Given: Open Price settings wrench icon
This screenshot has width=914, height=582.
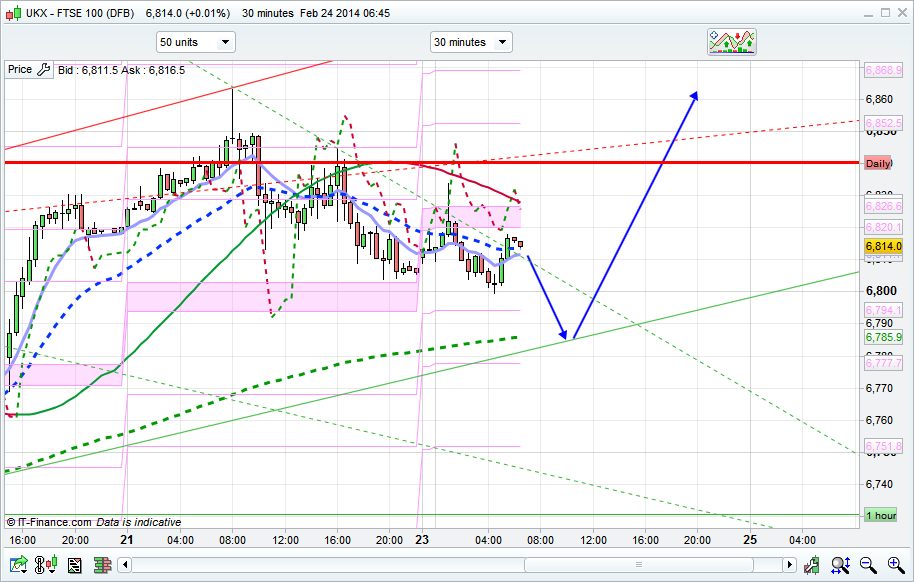Looking at the screenshot, I should [43, 70].
